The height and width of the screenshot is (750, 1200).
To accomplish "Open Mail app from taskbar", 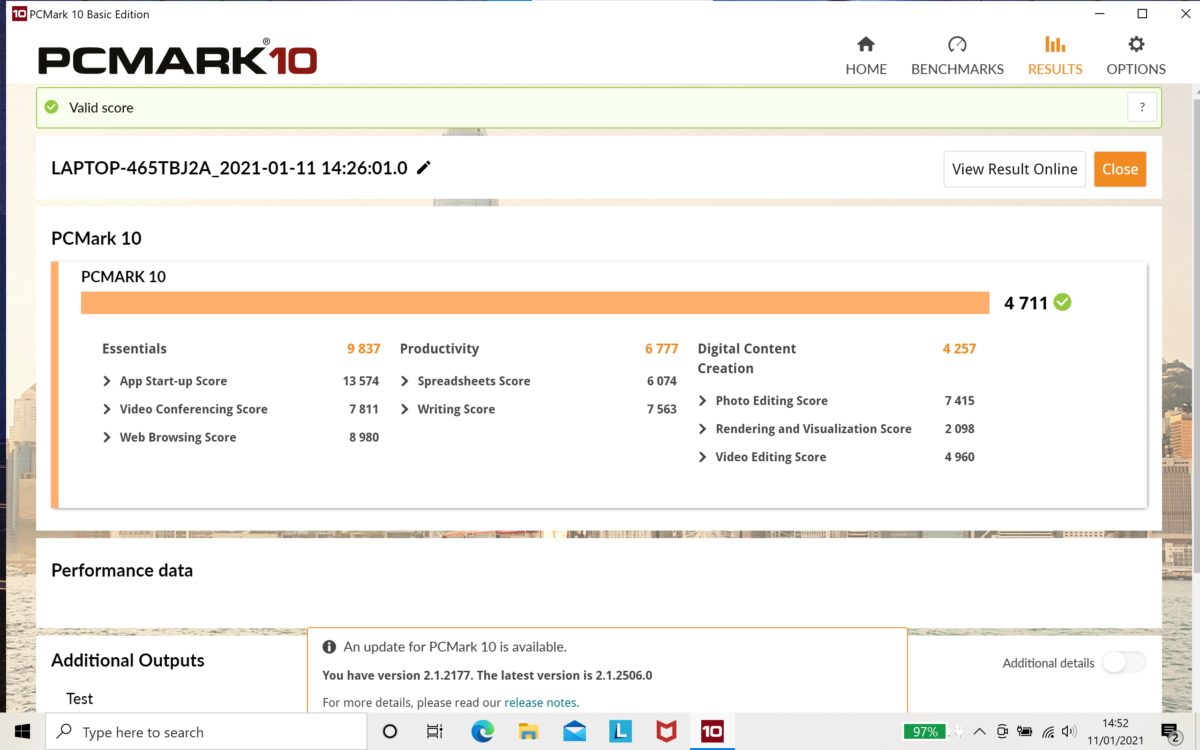I will click(574, 731).
